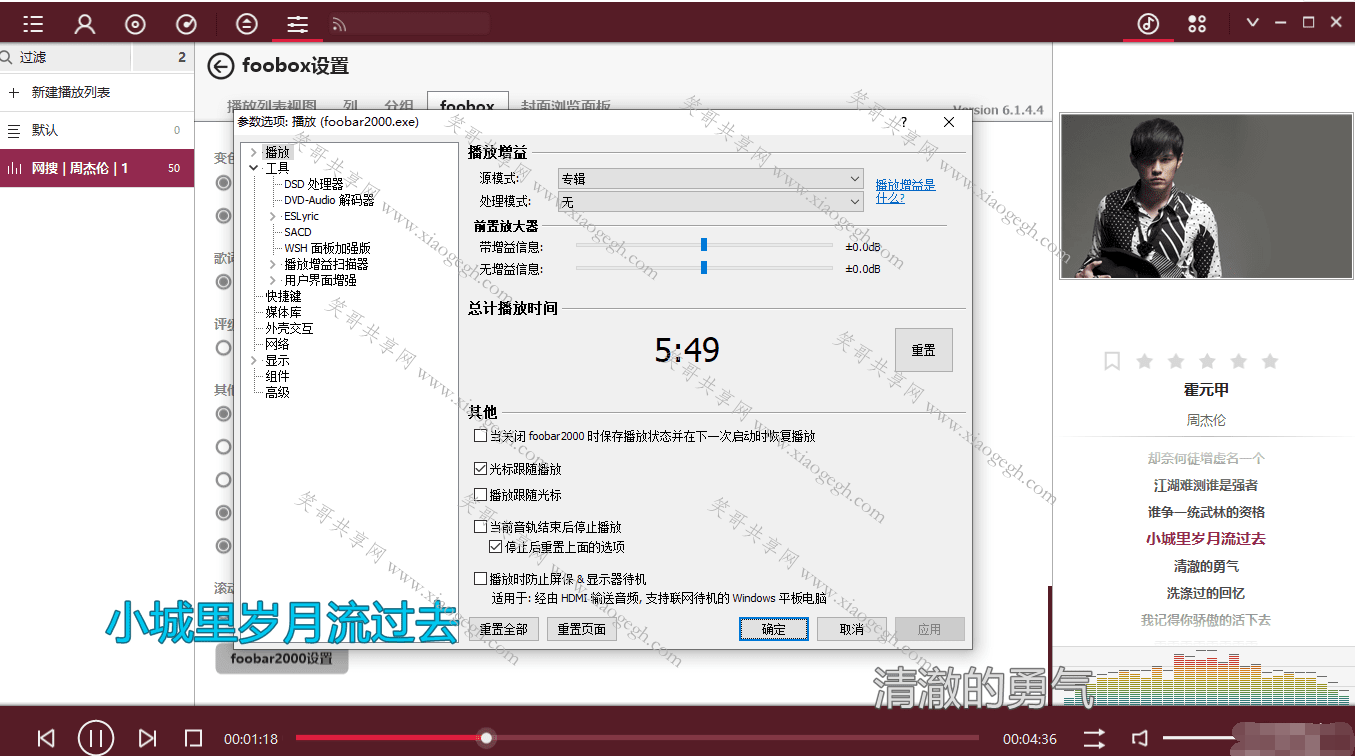The width and height of the screenshot is (1356, 756).
Task: Select DVD-Audio 解码器 in the tree
Action: pos(329,200)
